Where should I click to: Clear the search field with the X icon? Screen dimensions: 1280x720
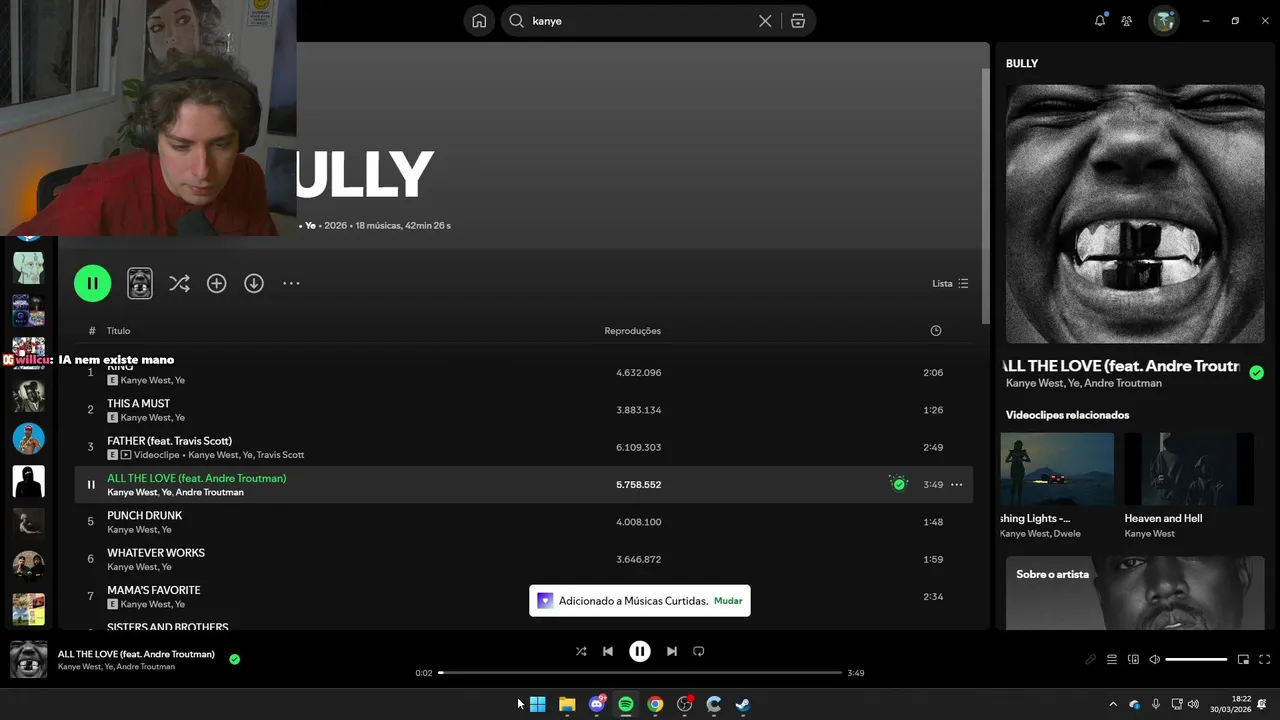(765, 21)
